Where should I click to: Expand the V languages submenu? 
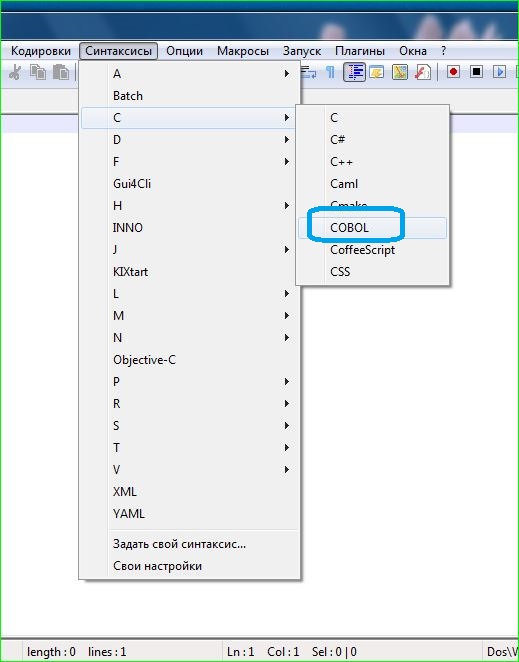pyautogui.click(x=190, y=469)
